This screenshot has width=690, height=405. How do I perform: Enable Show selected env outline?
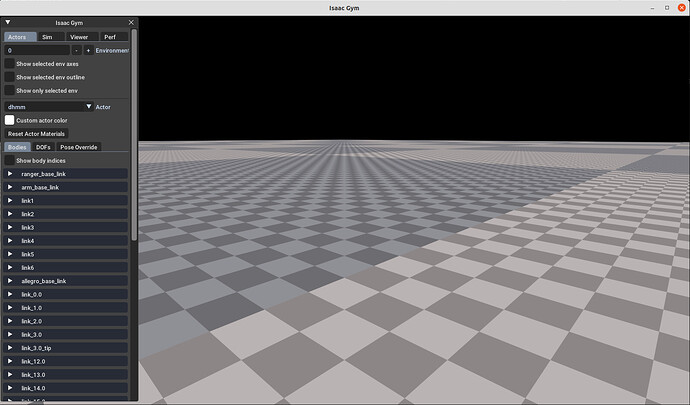[9, 77]
